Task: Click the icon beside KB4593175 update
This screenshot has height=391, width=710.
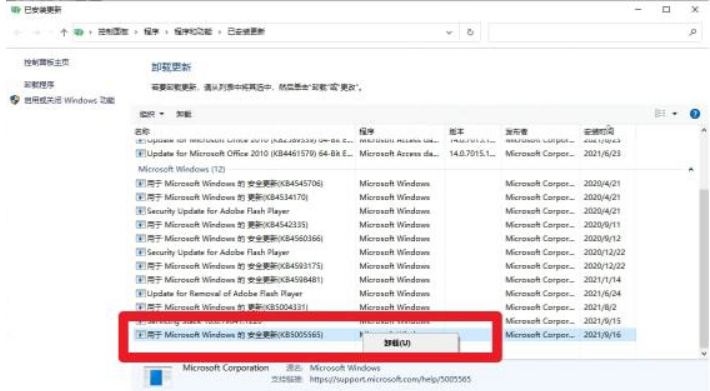Action: pos(140,266)
